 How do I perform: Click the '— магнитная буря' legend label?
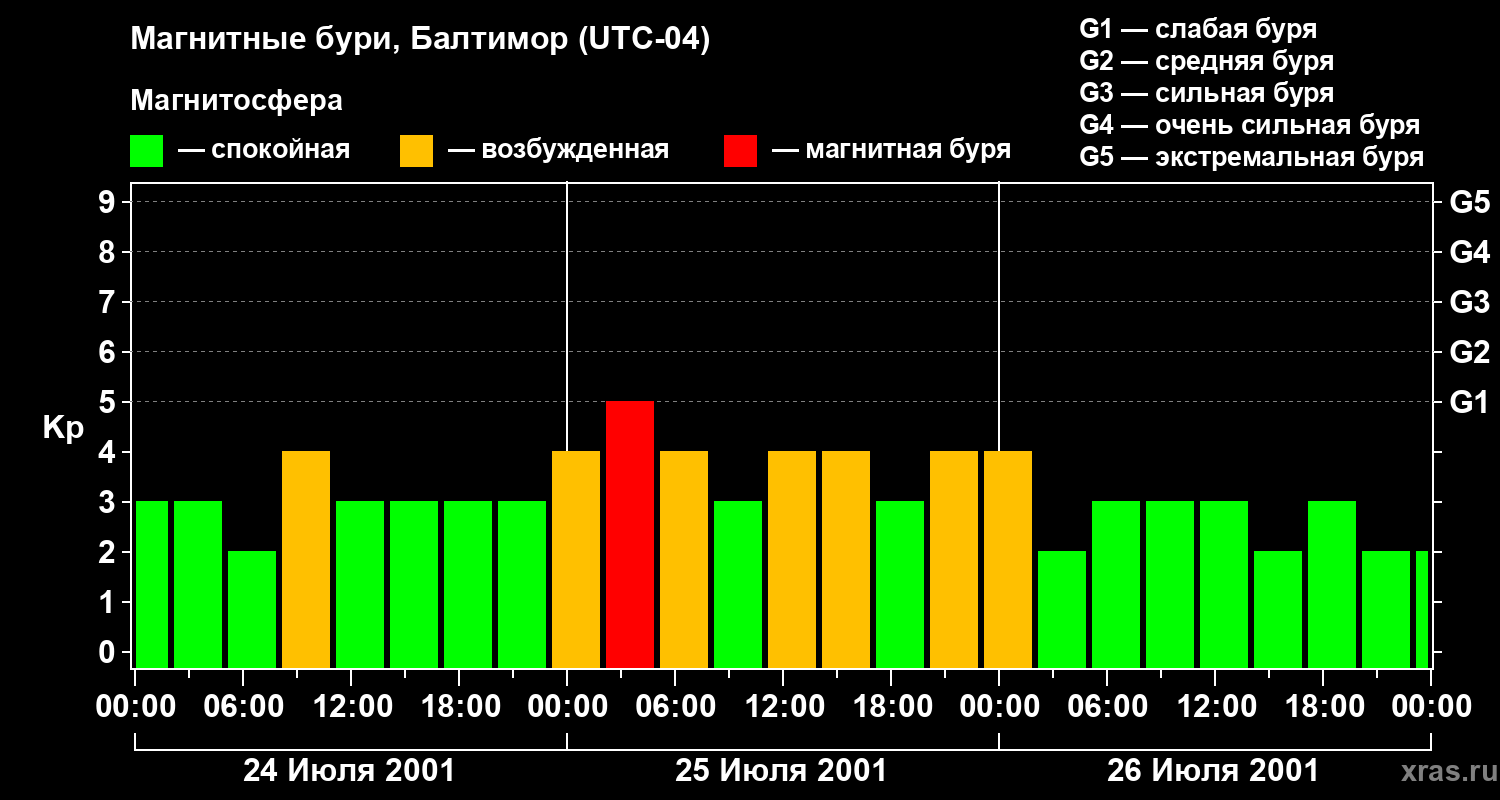pyautogui.click(x=891, y=150)
